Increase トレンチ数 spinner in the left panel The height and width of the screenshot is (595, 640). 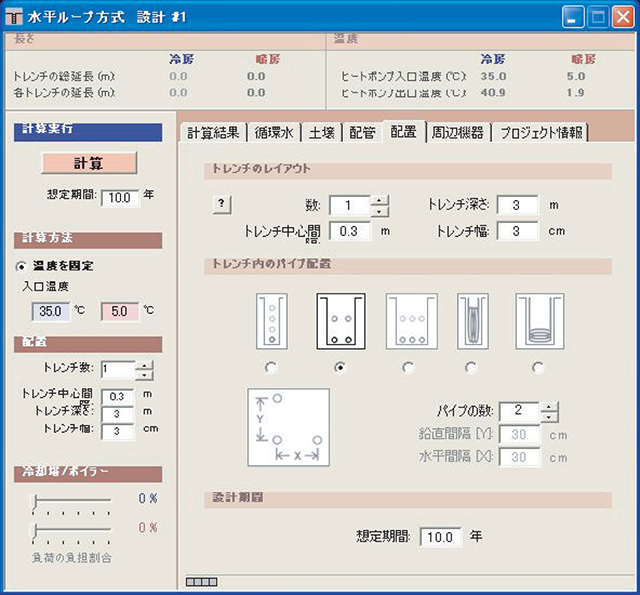pos(145,364)
